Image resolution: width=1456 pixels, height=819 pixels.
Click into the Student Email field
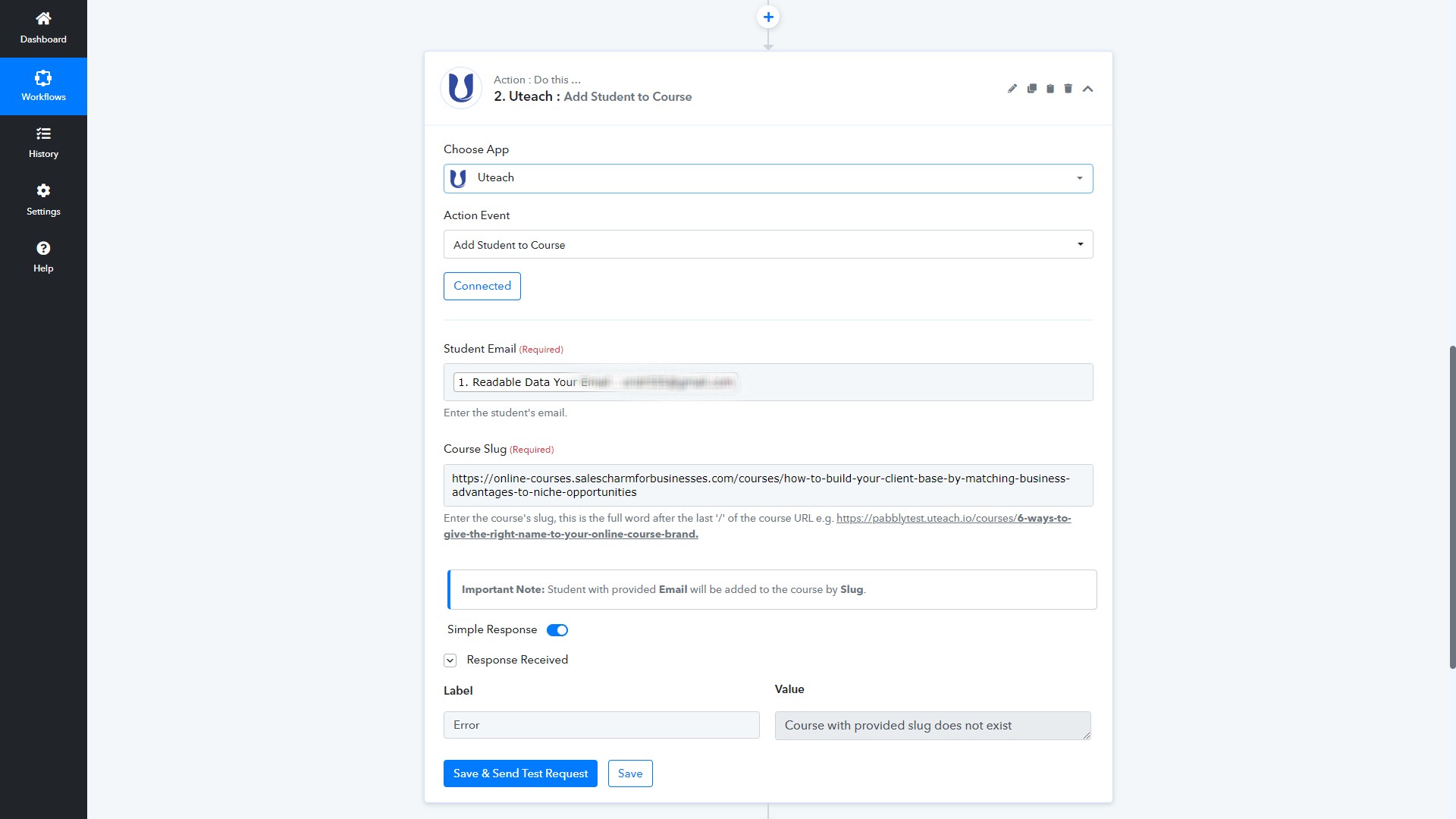pyautogui.click(x=768, y=382)
